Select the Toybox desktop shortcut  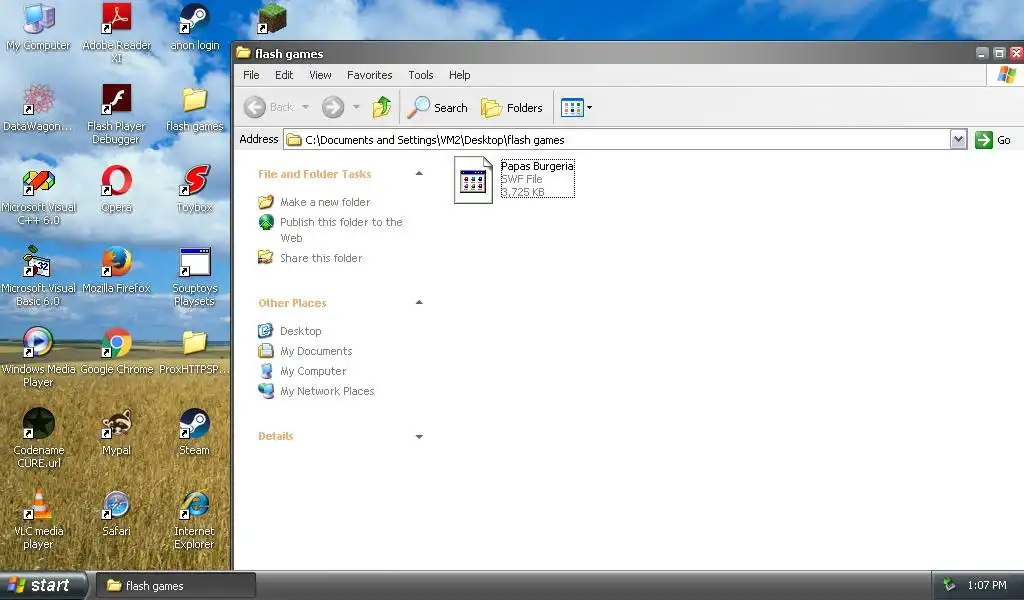[x=195, y=189]
